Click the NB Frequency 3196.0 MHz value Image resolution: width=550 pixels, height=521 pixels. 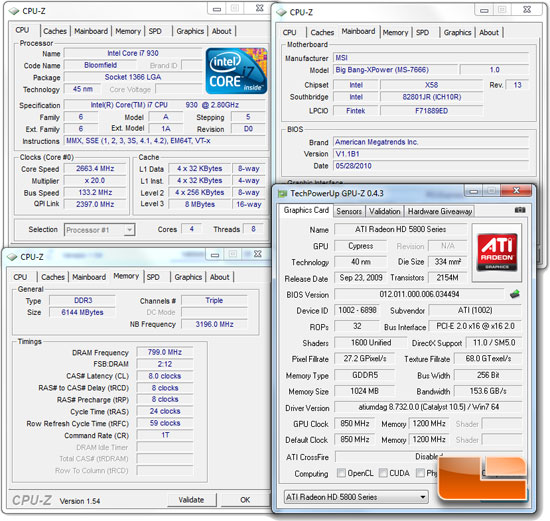[x=214, y=325]
